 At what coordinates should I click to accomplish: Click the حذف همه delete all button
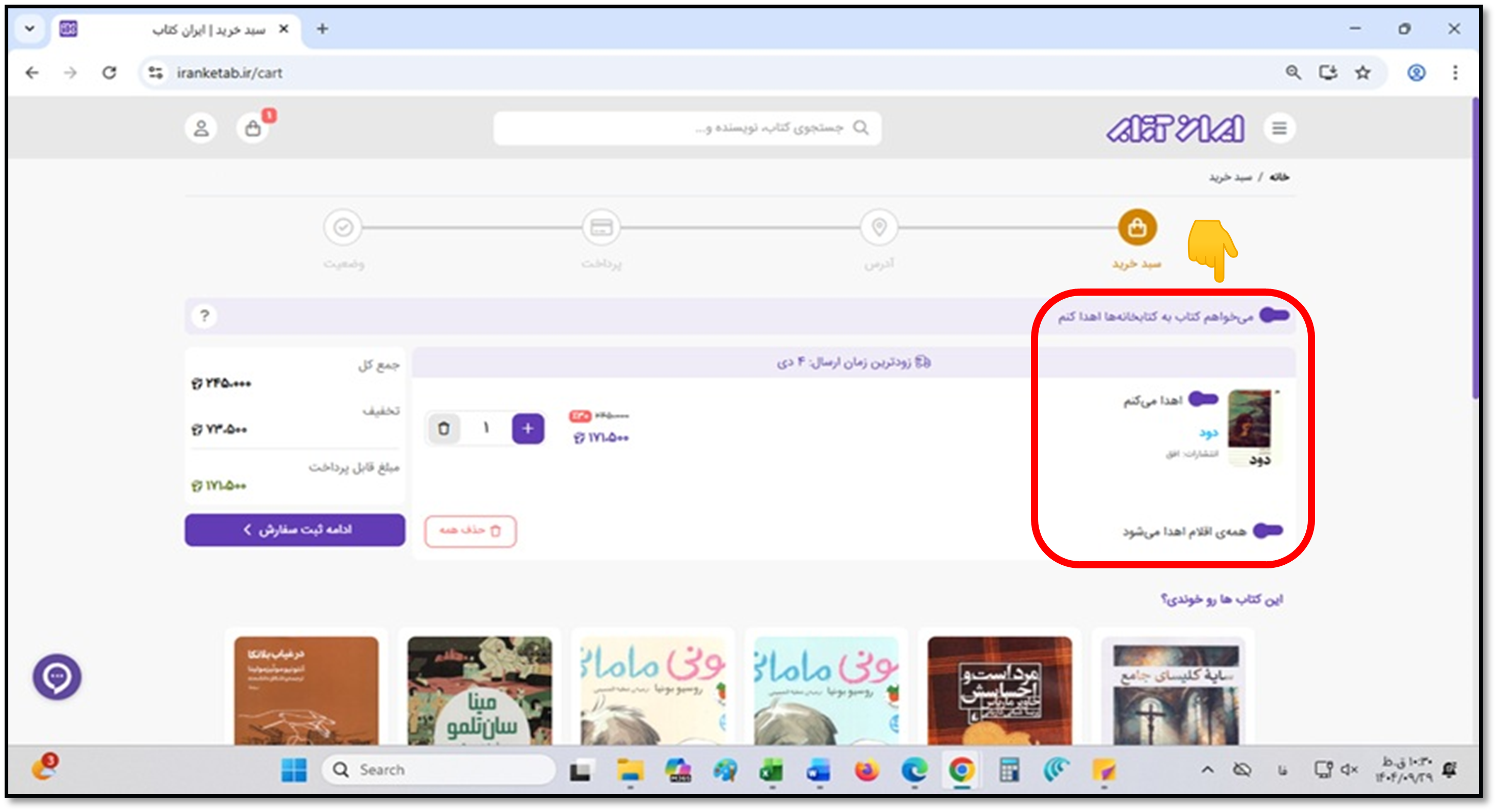click(470, 531)
